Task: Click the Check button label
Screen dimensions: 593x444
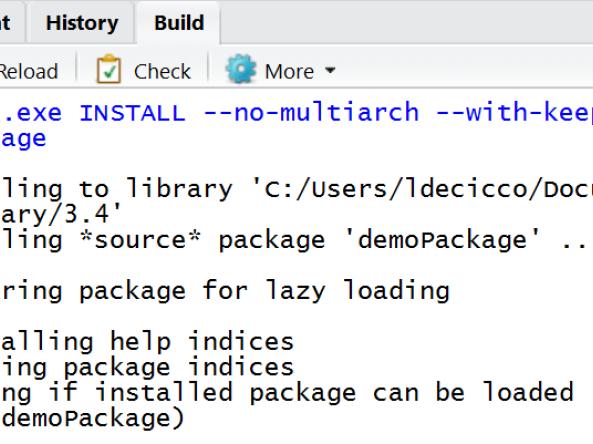Action: tap(162, 71)
